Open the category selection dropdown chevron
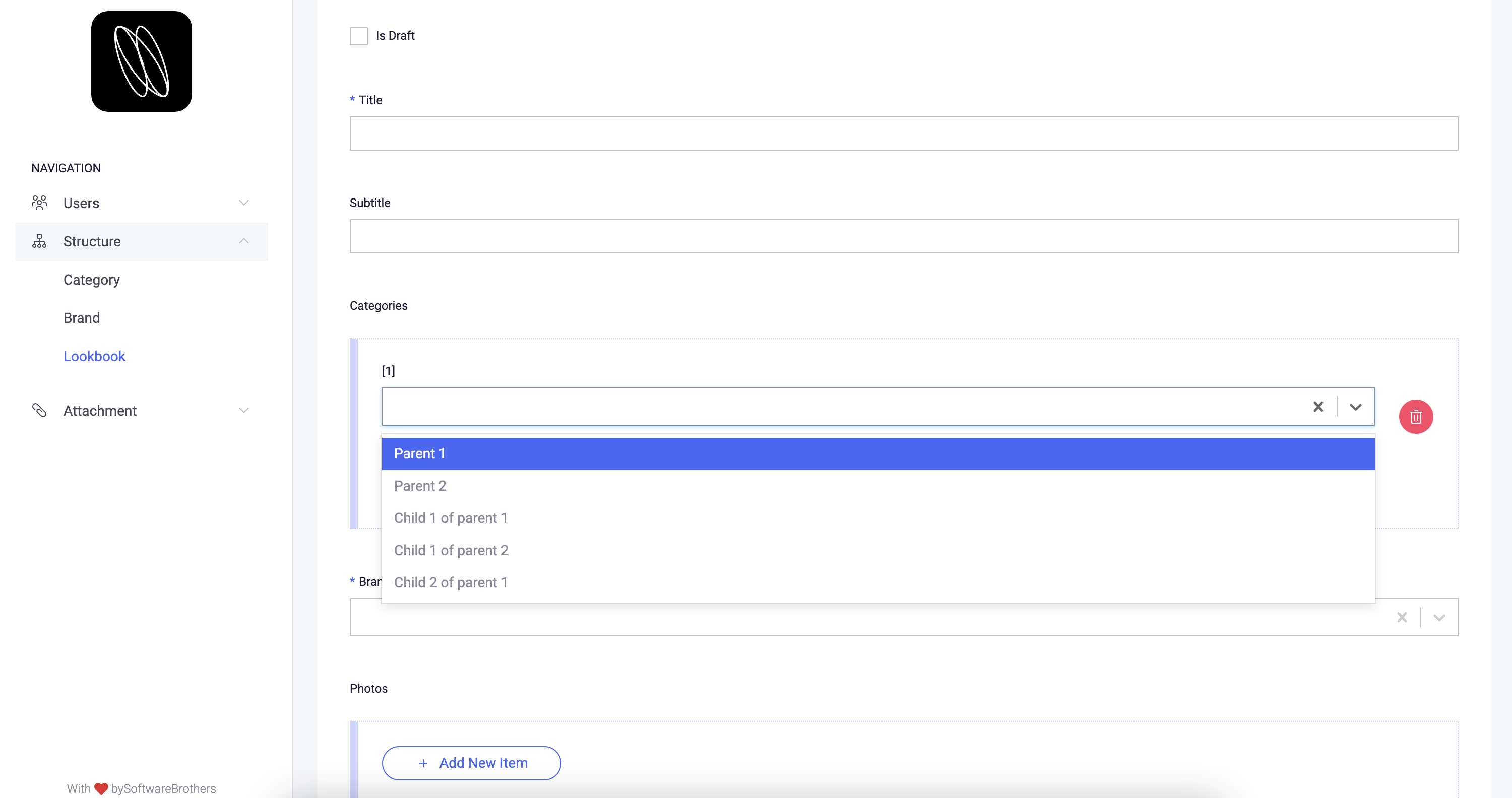1512x798 pixels. (x=1356, y=406)
